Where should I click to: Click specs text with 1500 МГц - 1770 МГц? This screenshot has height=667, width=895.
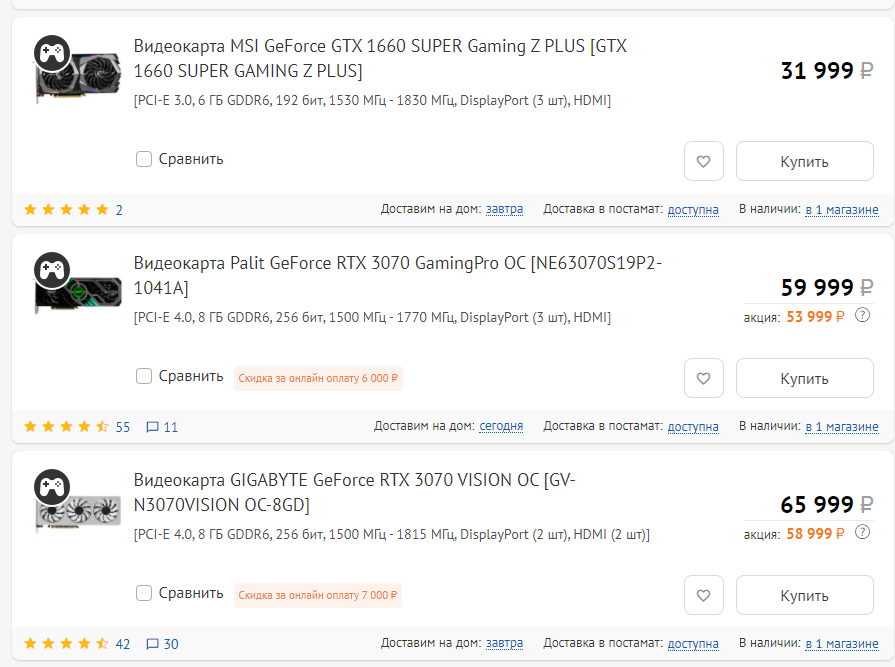pos(372,317)
